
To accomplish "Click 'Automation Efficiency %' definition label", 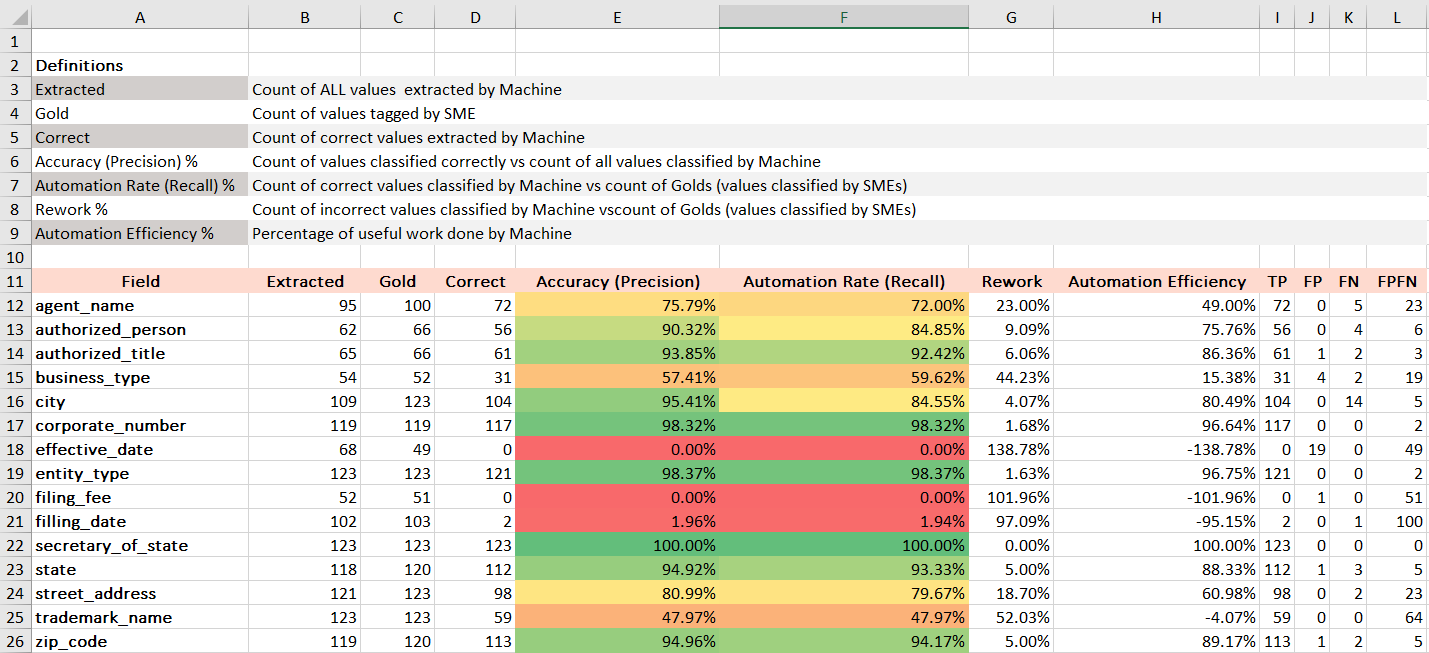I will (140, 233).
